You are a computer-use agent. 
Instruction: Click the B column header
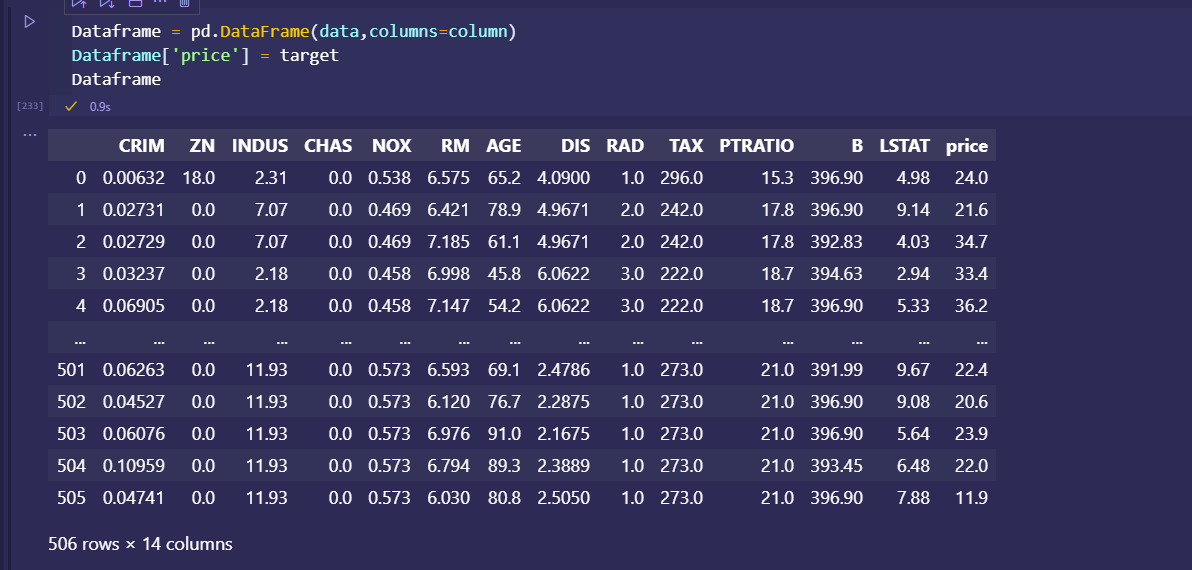(x=858, y=146)
